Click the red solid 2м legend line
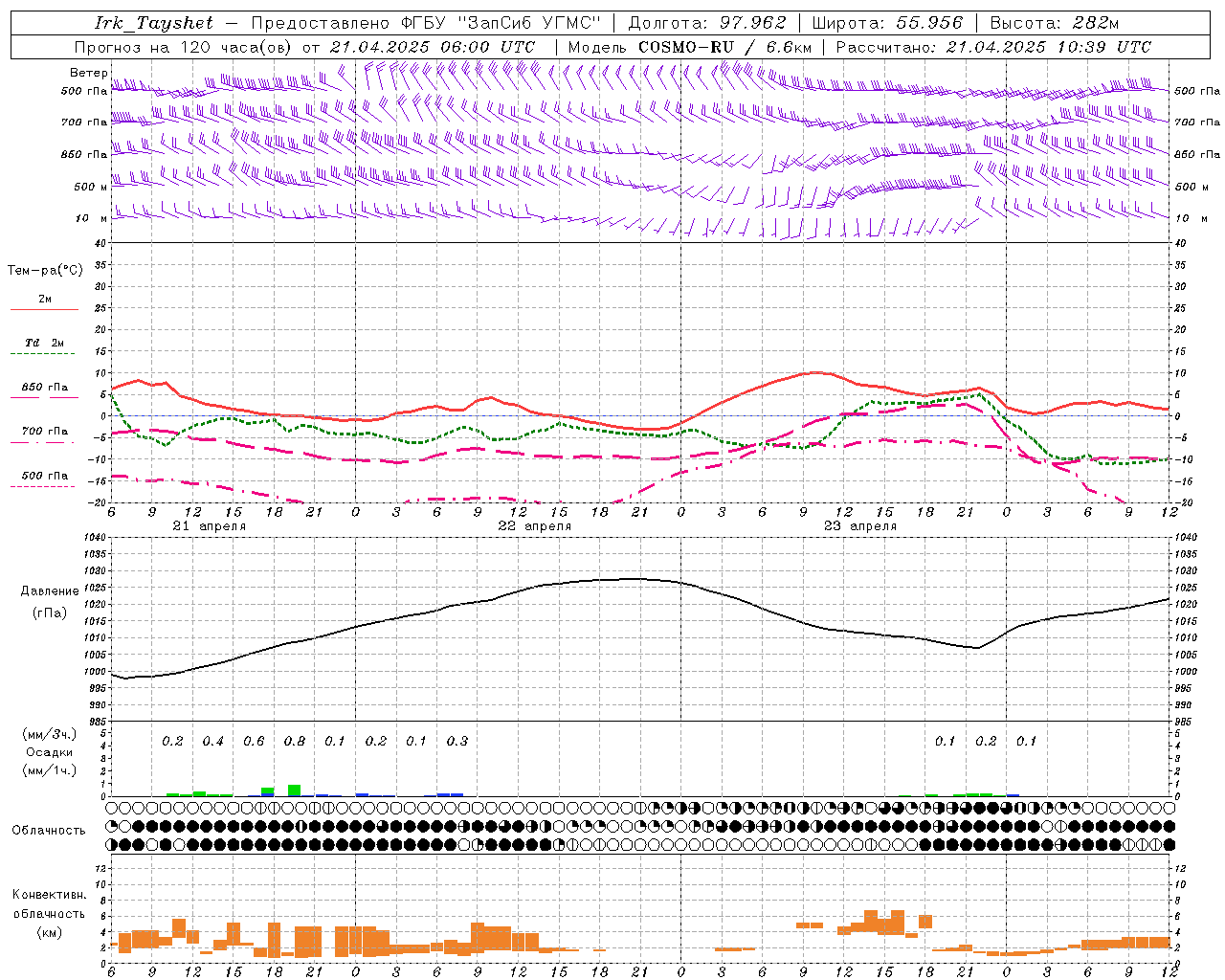This screenshot has width=1225, height=980. point(44,309)
